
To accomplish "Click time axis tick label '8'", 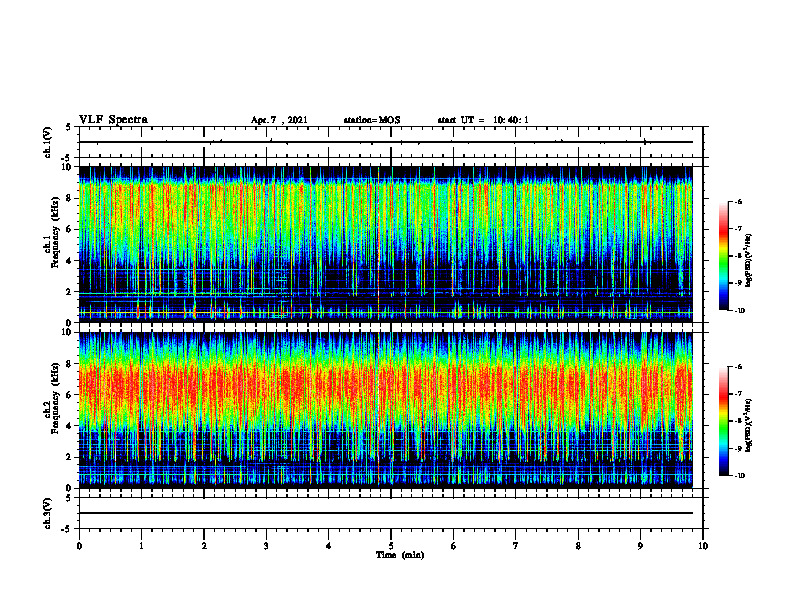I will coord(578,546).
